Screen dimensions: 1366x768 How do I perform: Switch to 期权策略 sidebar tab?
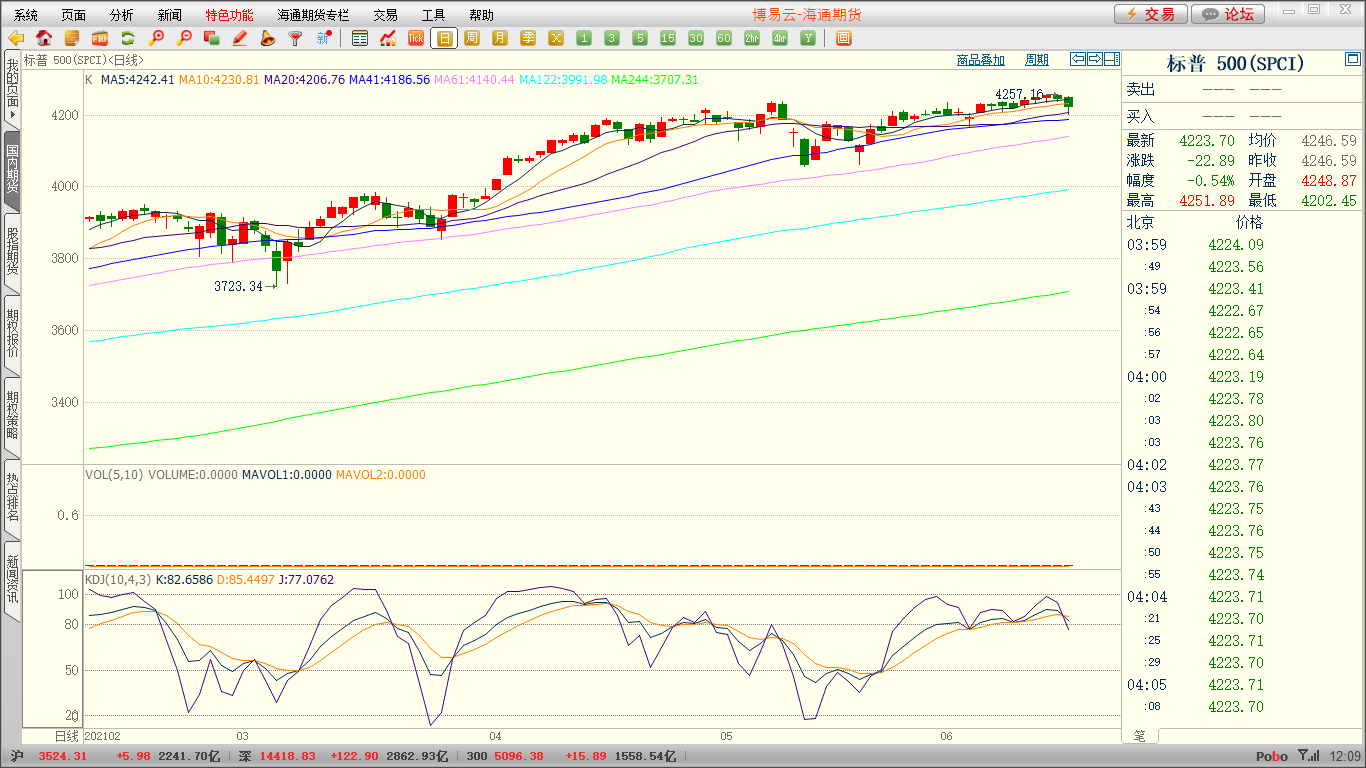coord(12,416)
